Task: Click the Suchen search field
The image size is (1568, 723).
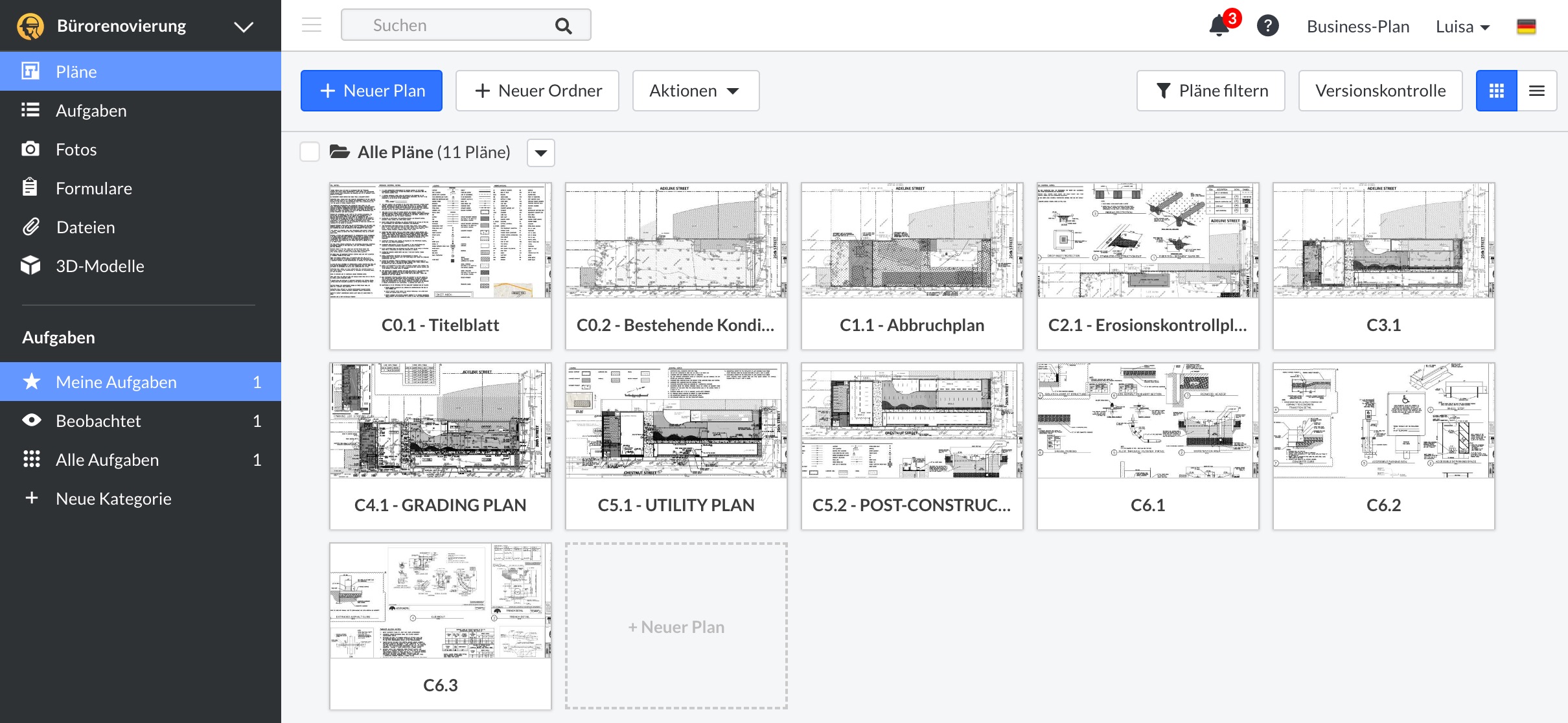Action: tap(466, 25)
